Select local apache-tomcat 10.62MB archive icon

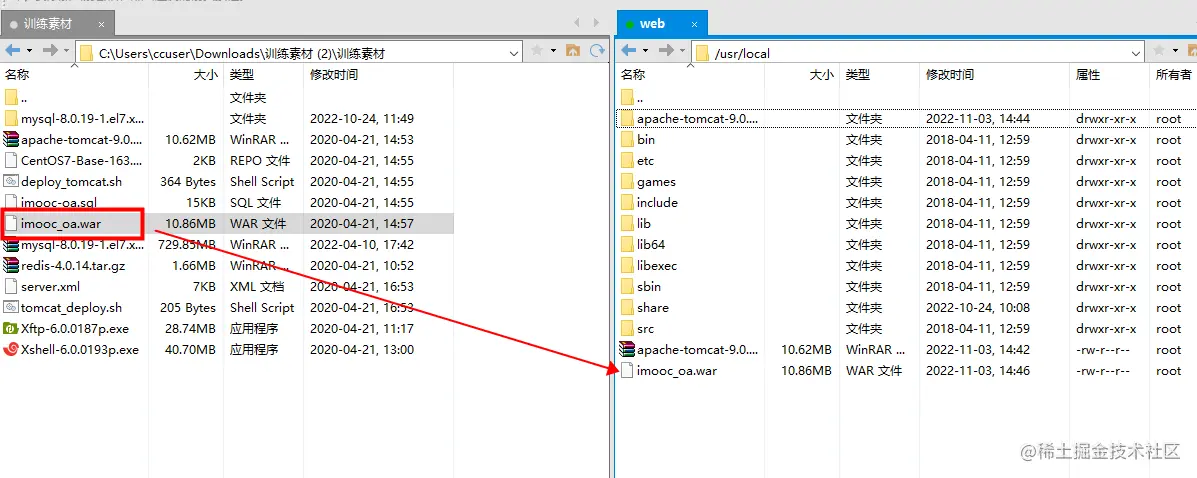(11, 140)
